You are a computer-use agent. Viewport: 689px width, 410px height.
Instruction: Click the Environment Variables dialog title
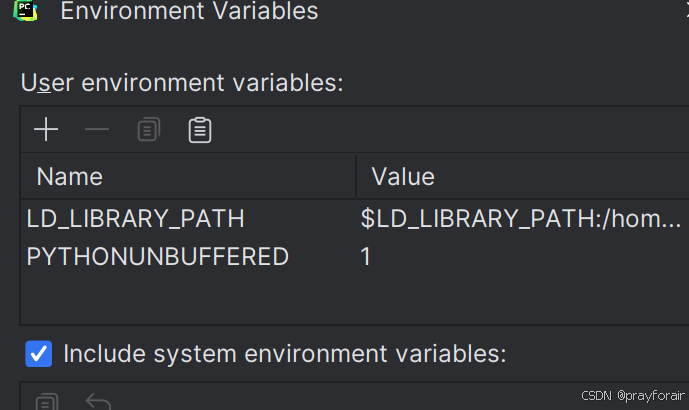tap(190, 12)
